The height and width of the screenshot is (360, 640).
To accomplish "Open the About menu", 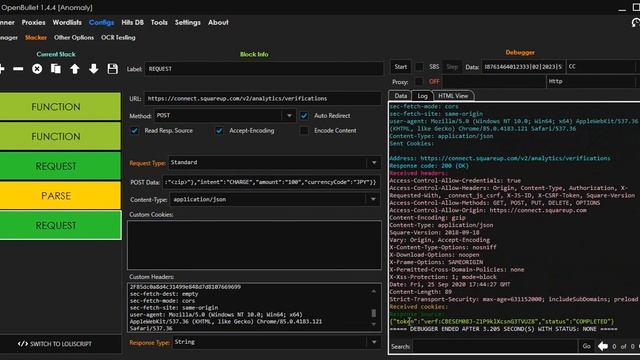I will (218, 22).
